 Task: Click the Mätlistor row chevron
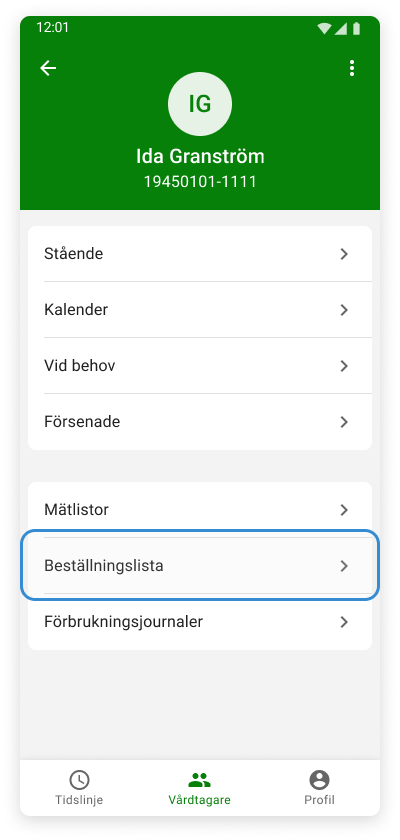coord(344,510)
